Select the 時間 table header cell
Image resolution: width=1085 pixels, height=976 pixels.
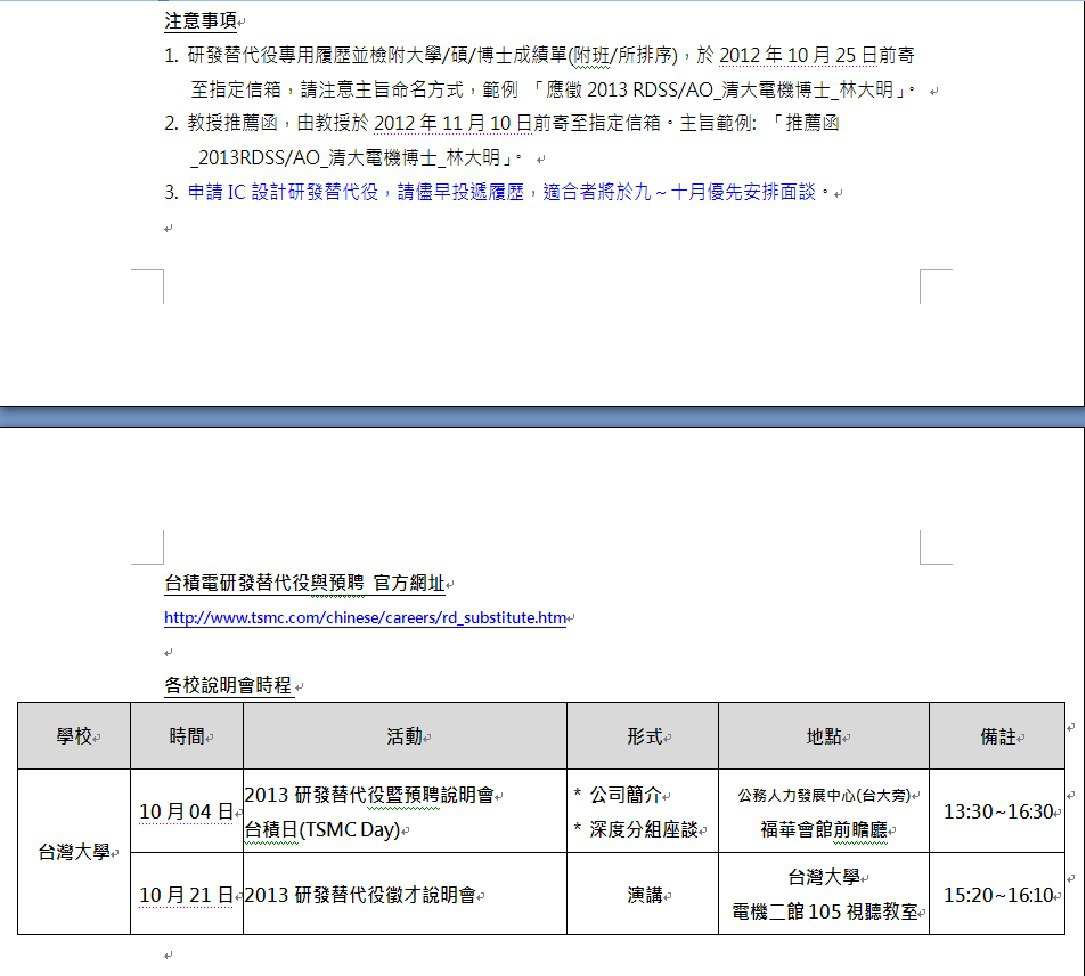point(187,736)
